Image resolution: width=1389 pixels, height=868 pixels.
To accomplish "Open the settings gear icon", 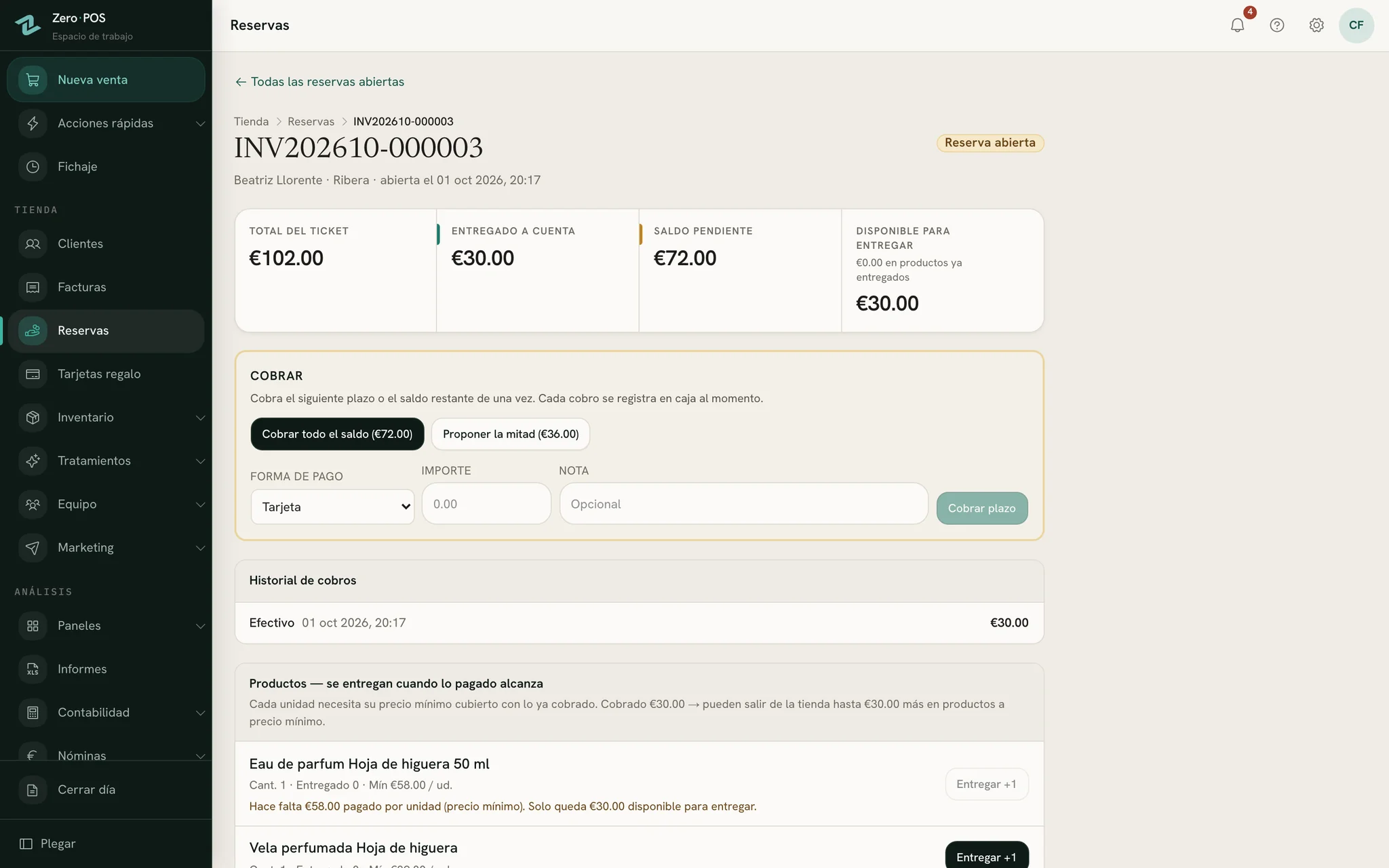I will click(1316, 25).
